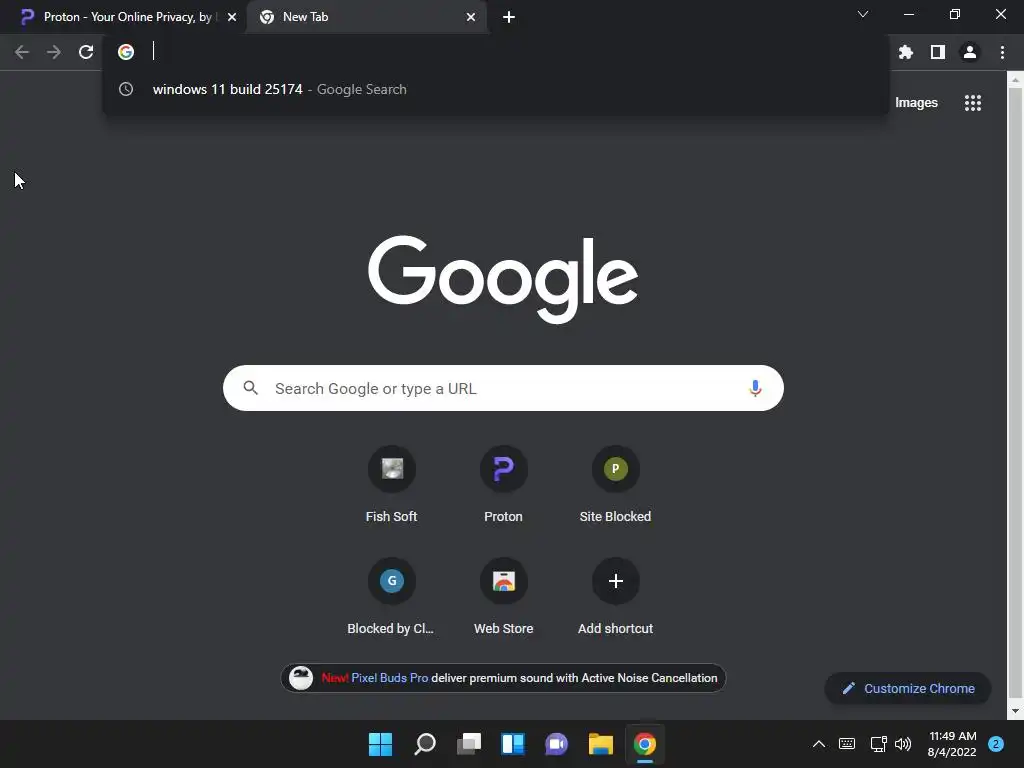
Task: Open the tab search dropdown arrow
Action: (863, 14)
